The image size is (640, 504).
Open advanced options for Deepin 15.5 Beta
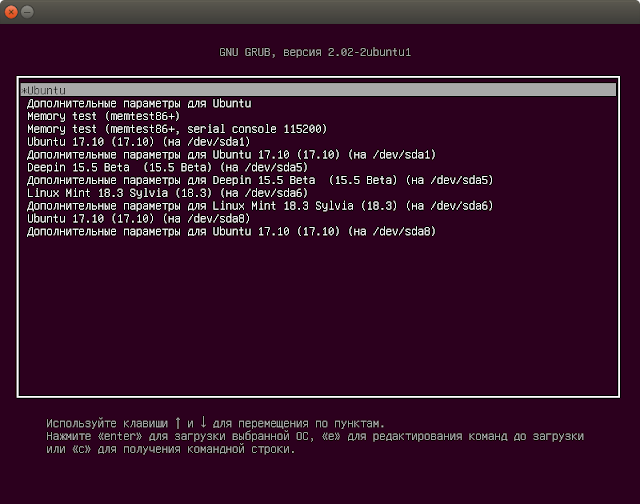pos(260,180)
